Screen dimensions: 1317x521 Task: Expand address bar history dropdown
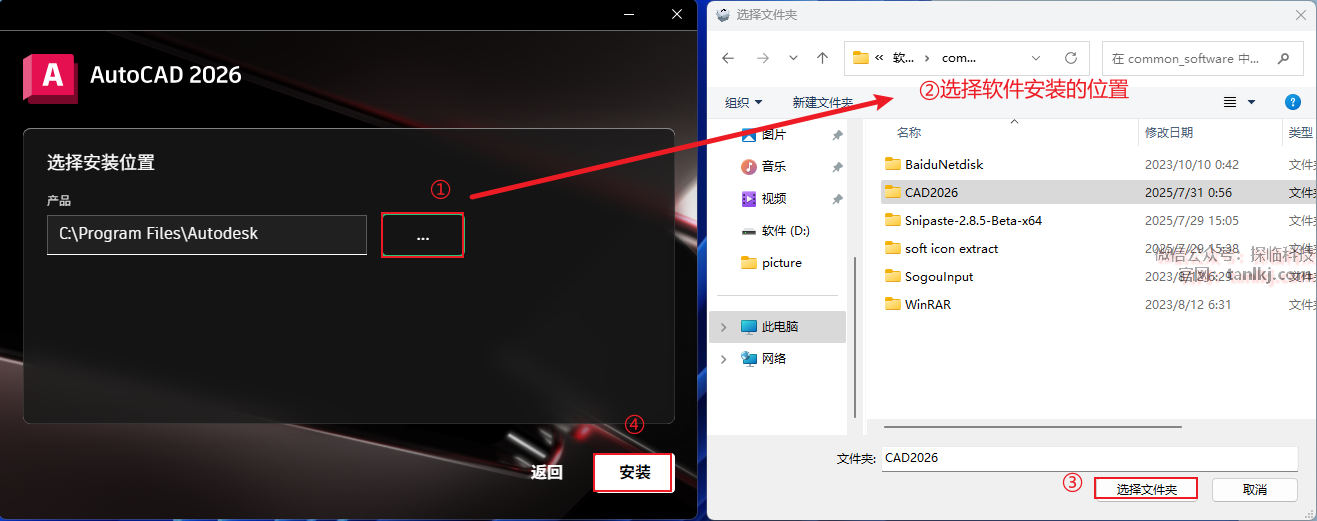coord(1036,58)
